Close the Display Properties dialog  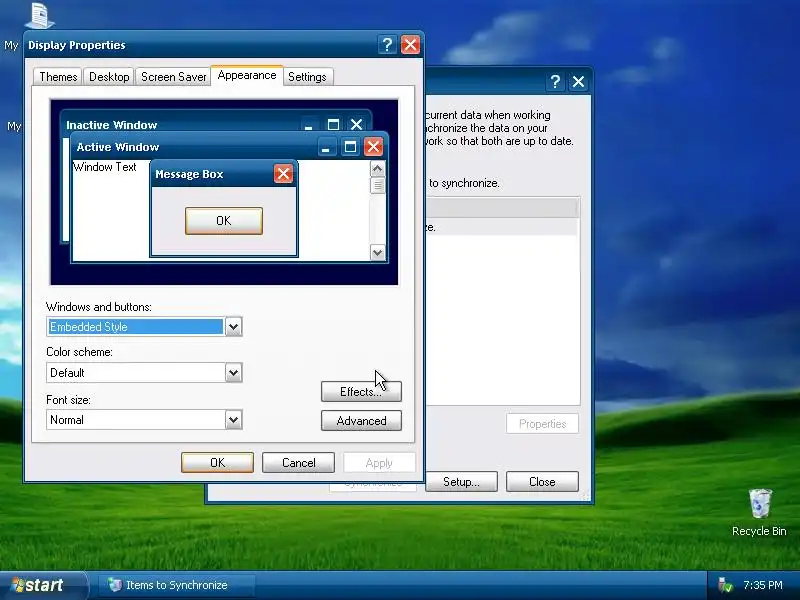click(x=410, y=45)
